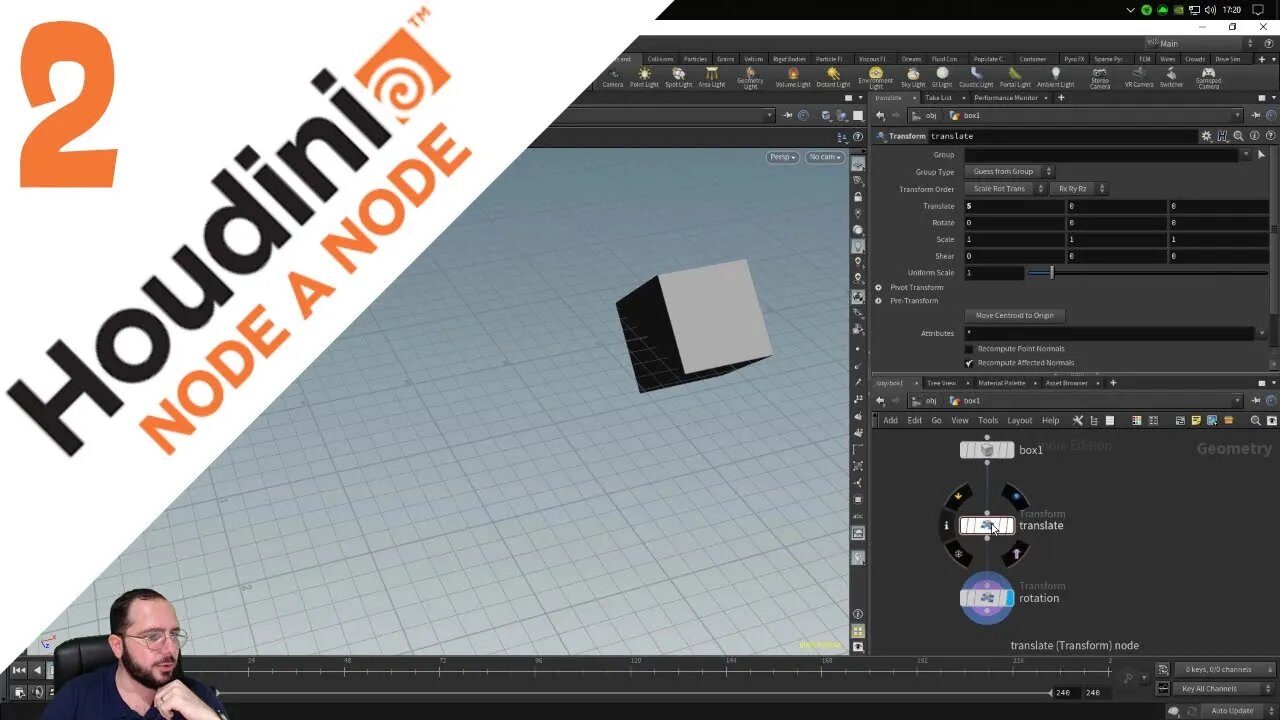The height and width of the screenshot is (720, 1280).
Task: Select the Environment Light shelf tool
Action: pos(875,79)
